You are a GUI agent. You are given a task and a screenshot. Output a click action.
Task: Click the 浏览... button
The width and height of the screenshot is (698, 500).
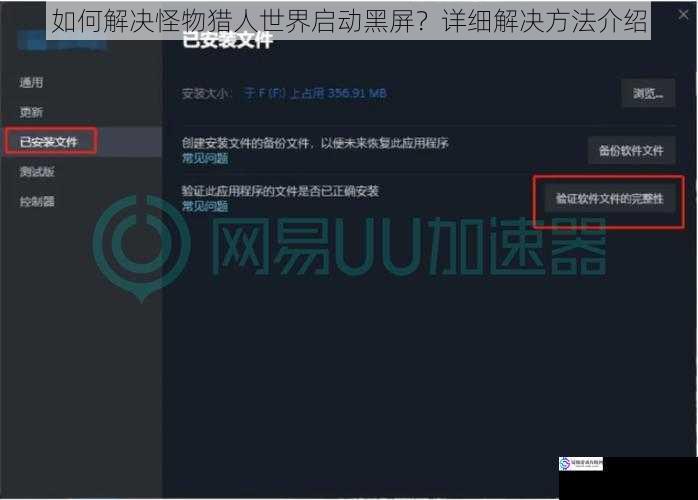pyautogui.click(x=648, y=93)
